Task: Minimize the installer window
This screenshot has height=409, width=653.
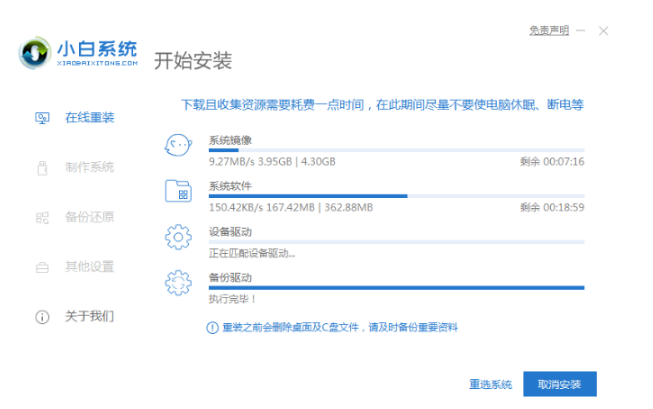Action: tap(581, 31)
